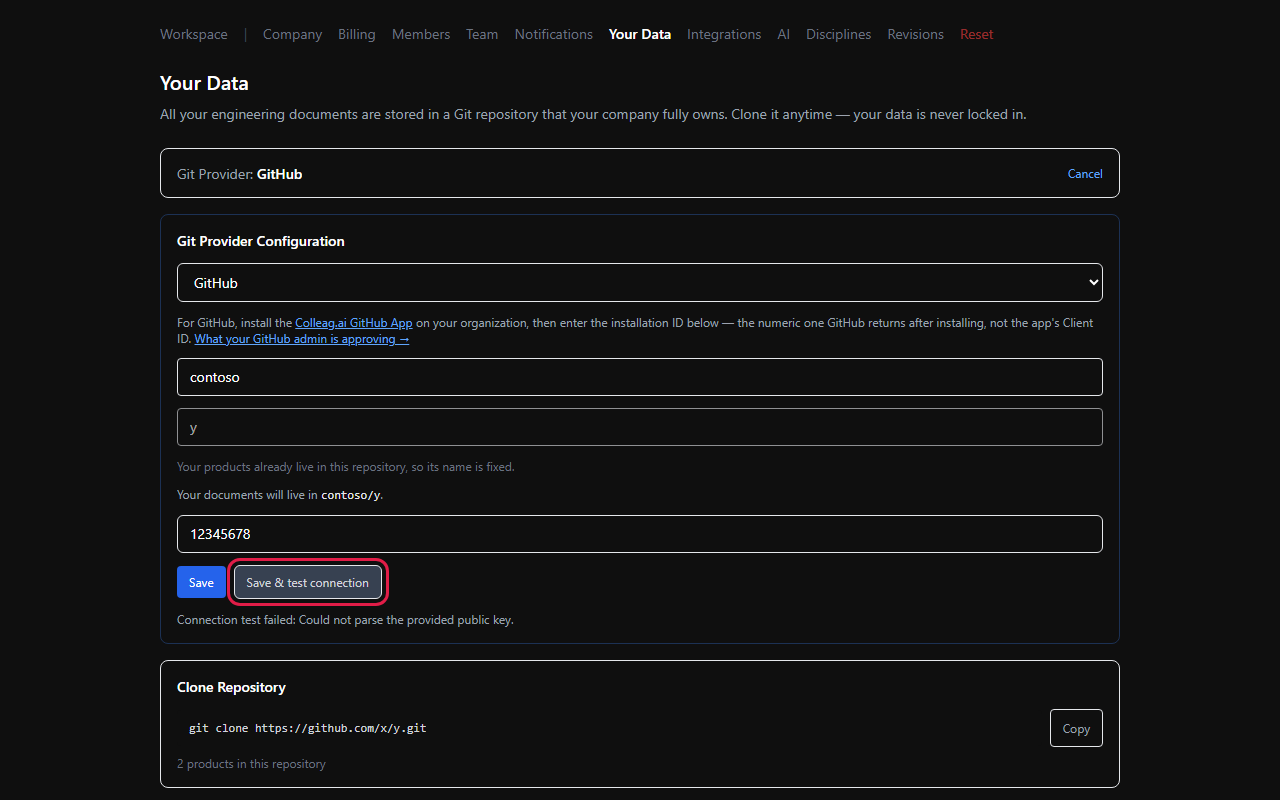Click the git clone https://github.com/x/y.git text
Image resolution: width=1280 pixels, height=800 pixels.
[x=308, y=728]
